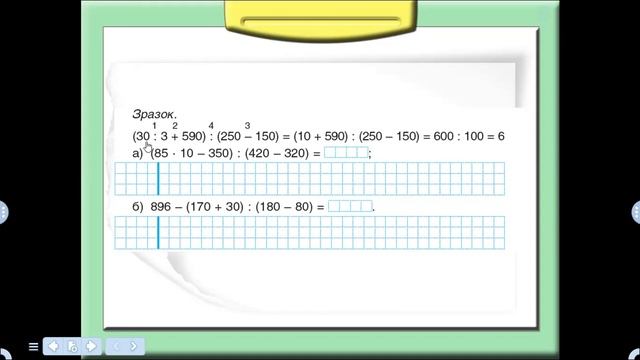Click the bottom-right corner handle

[x=635, y=355]
